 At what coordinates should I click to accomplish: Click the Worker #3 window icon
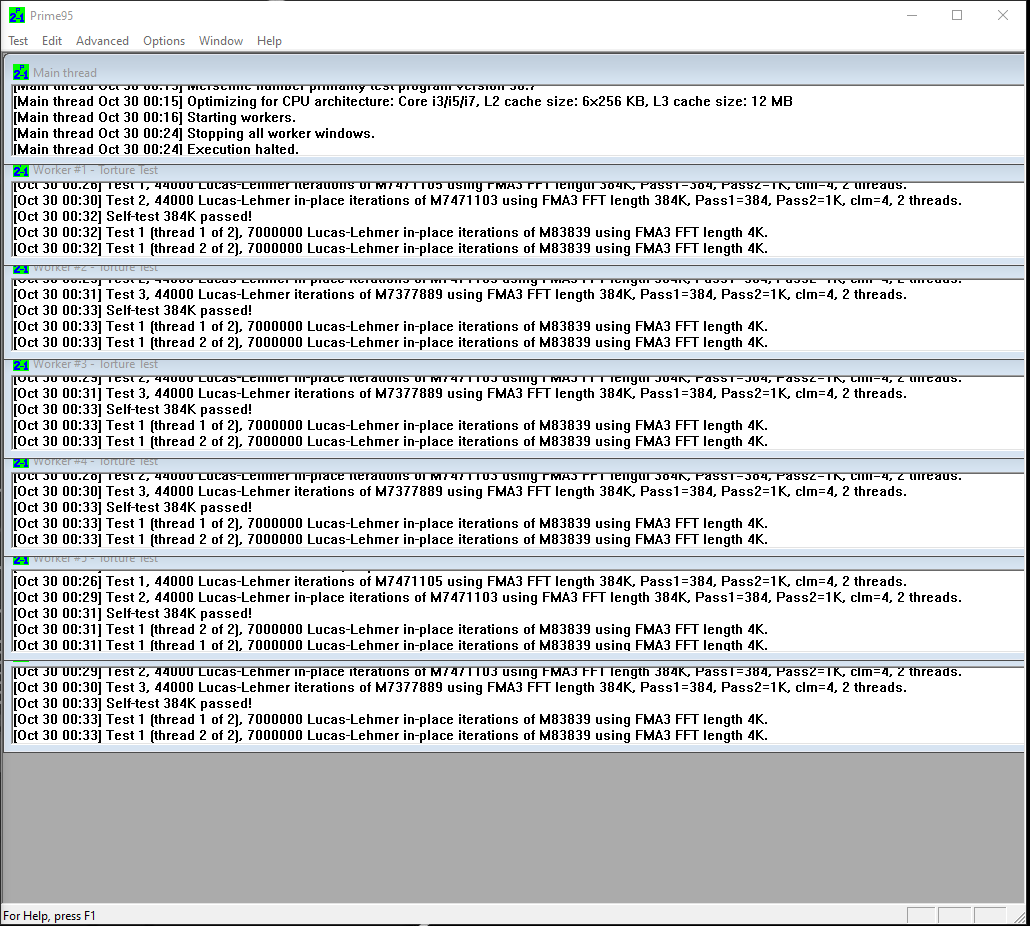pos(20,365)
